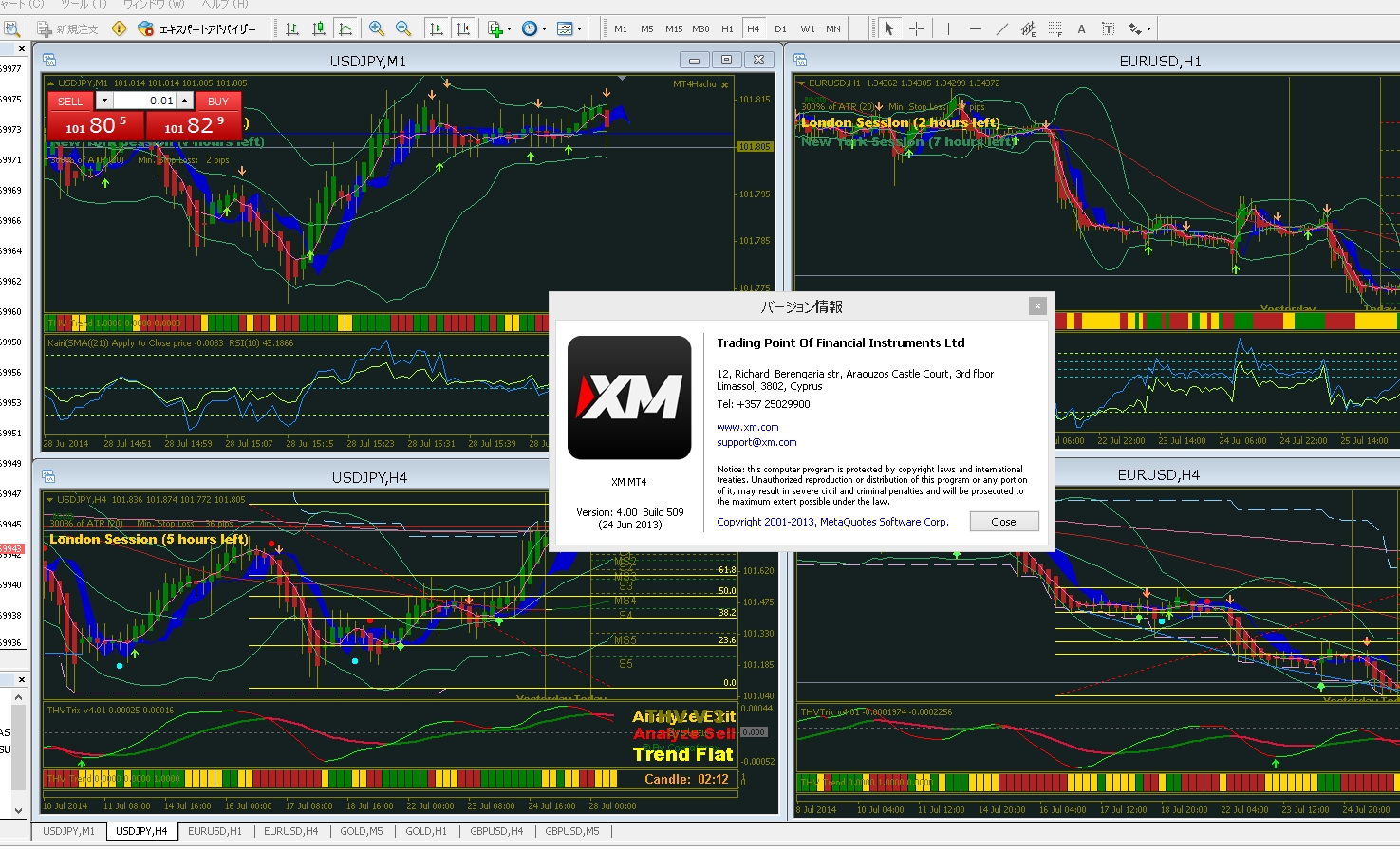Screen dimensions: 1400x850
Task: Toggle the Expert Advisors button
Action: [197, 28]
